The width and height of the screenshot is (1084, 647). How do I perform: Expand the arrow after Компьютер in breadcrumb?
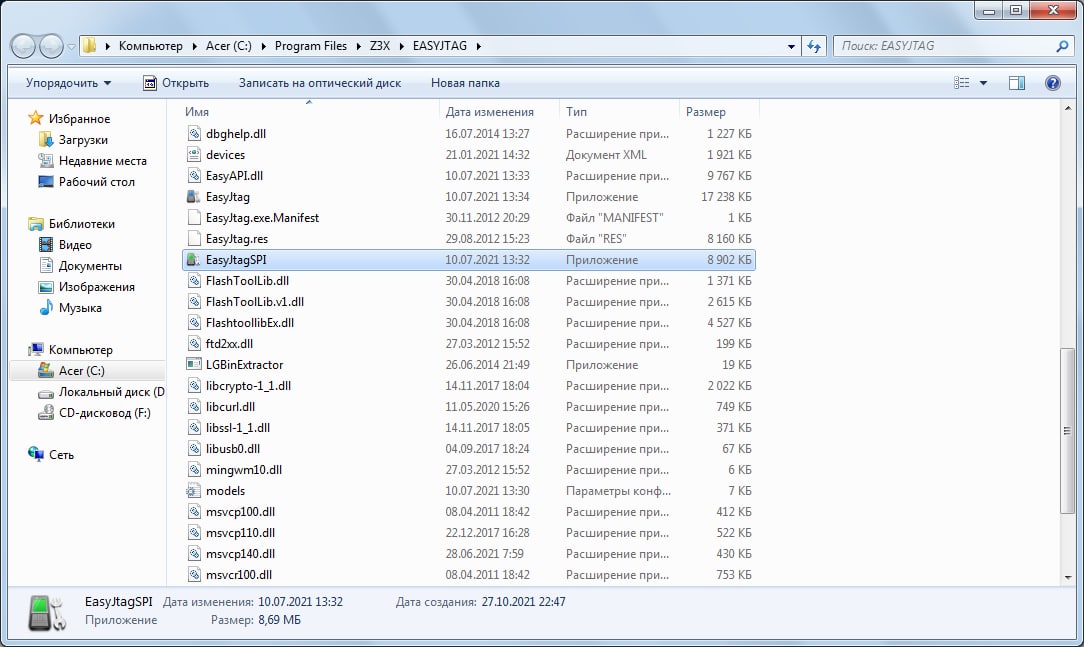[194, 46]
